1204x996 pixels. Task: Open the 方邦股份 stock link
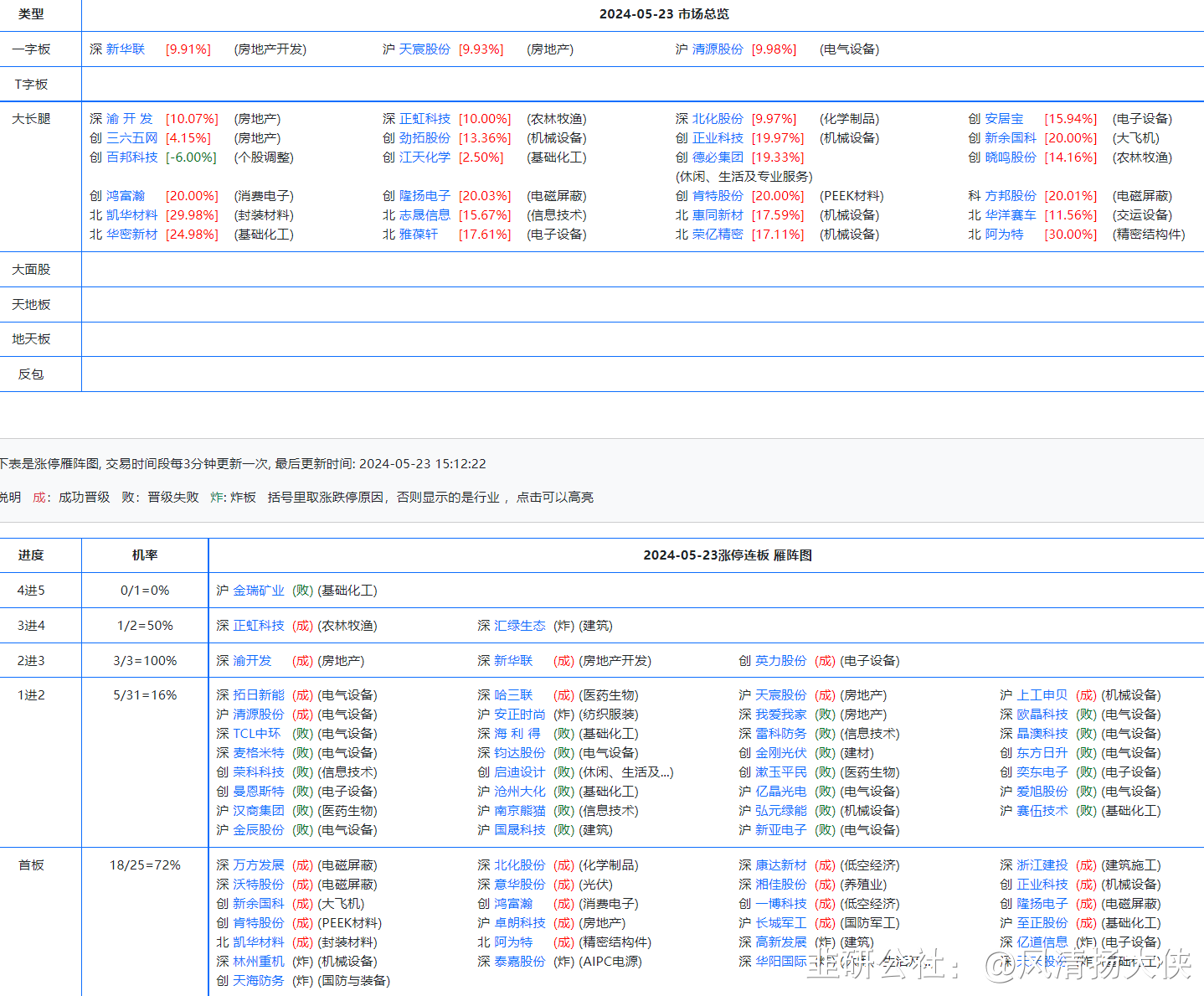1011,196
